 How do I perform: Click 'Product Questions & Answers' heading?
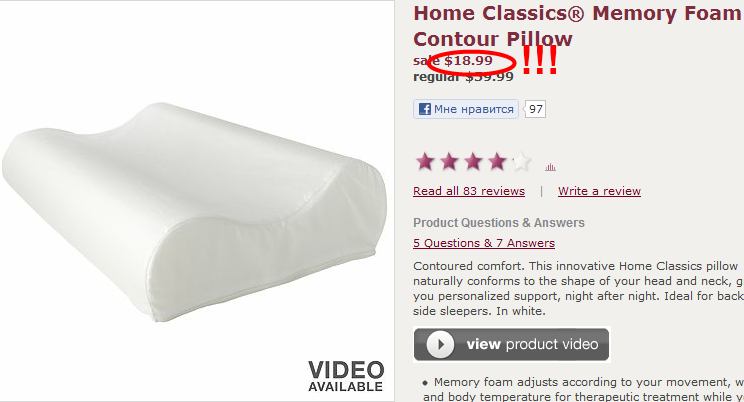click(499, 223)
